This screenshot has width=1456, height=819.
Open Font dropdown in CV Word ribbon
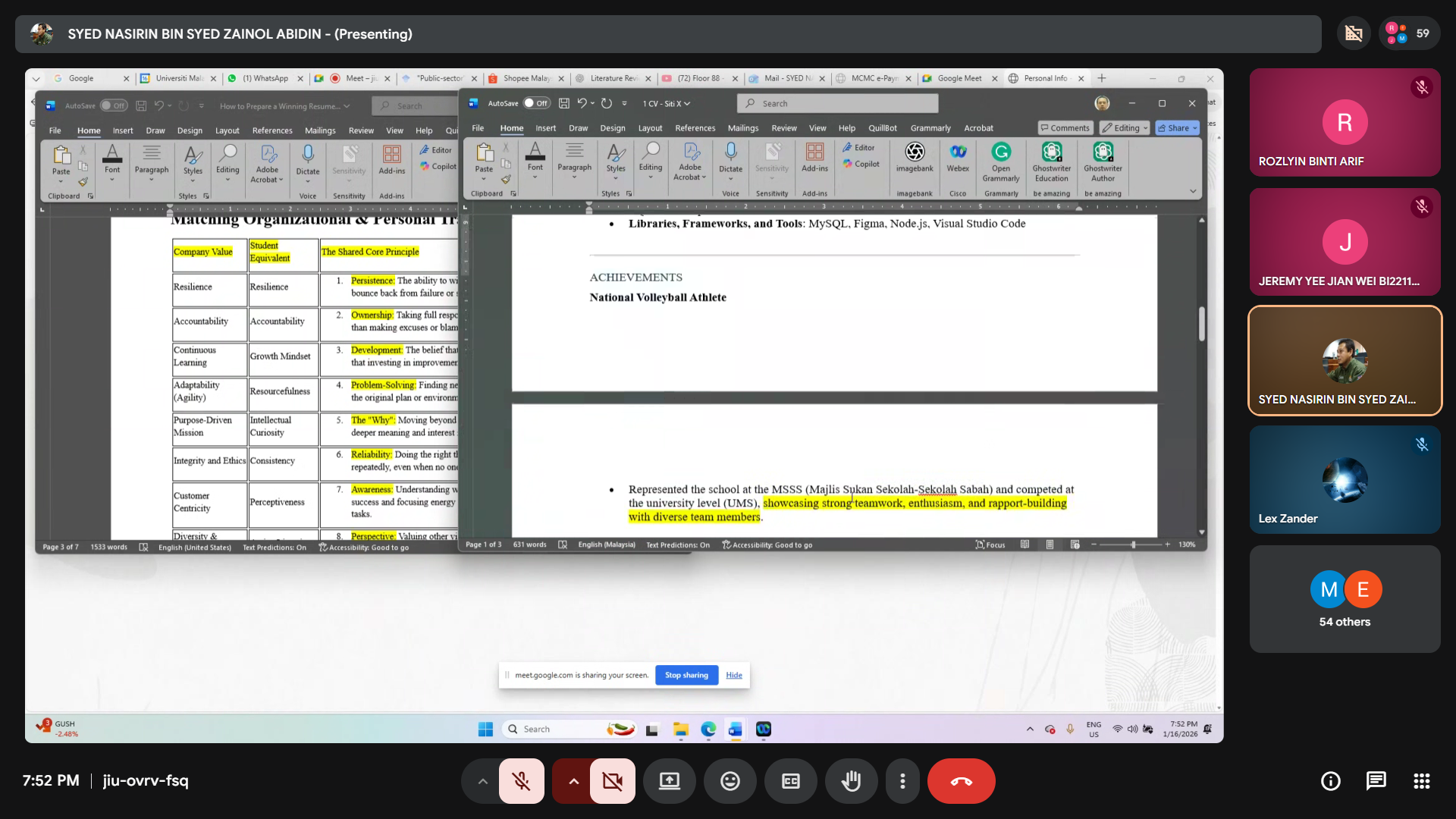(x=535, y=162)
